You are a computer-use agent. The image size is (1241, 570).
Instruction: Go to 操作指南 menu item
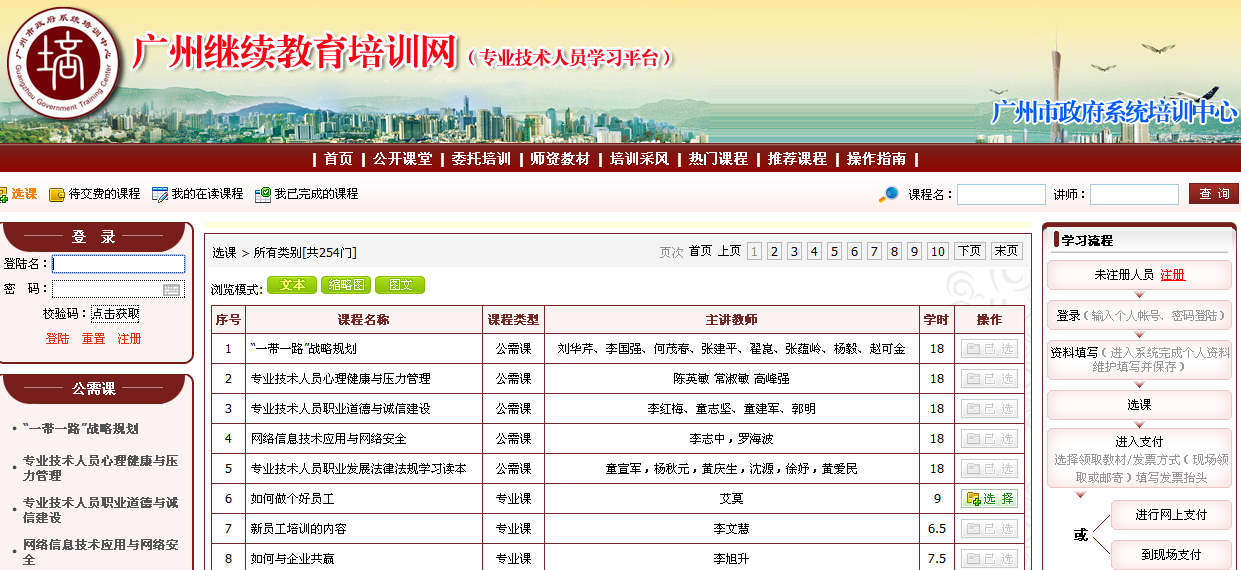click(876, 159)
